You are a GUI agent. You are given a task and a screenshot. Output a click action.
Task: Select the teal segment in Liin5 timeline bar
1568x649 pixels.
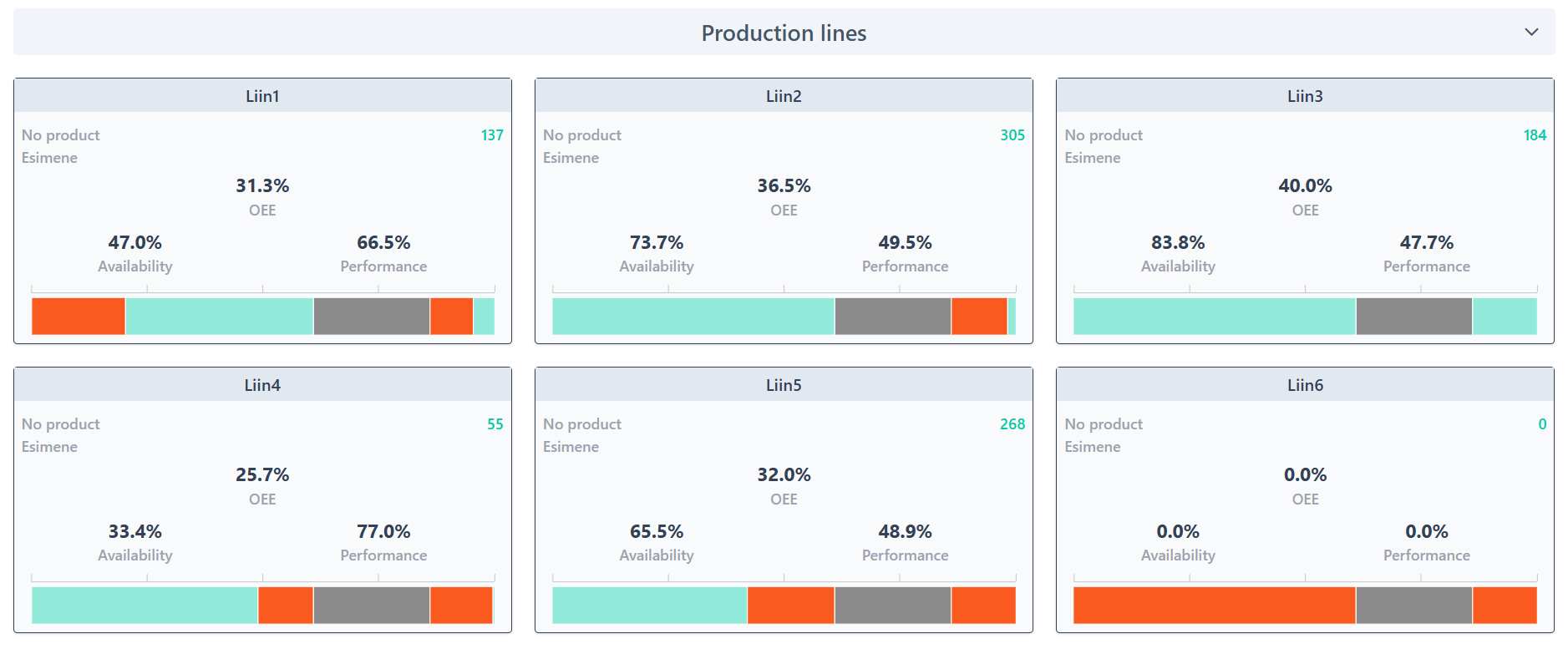point(650,606)
